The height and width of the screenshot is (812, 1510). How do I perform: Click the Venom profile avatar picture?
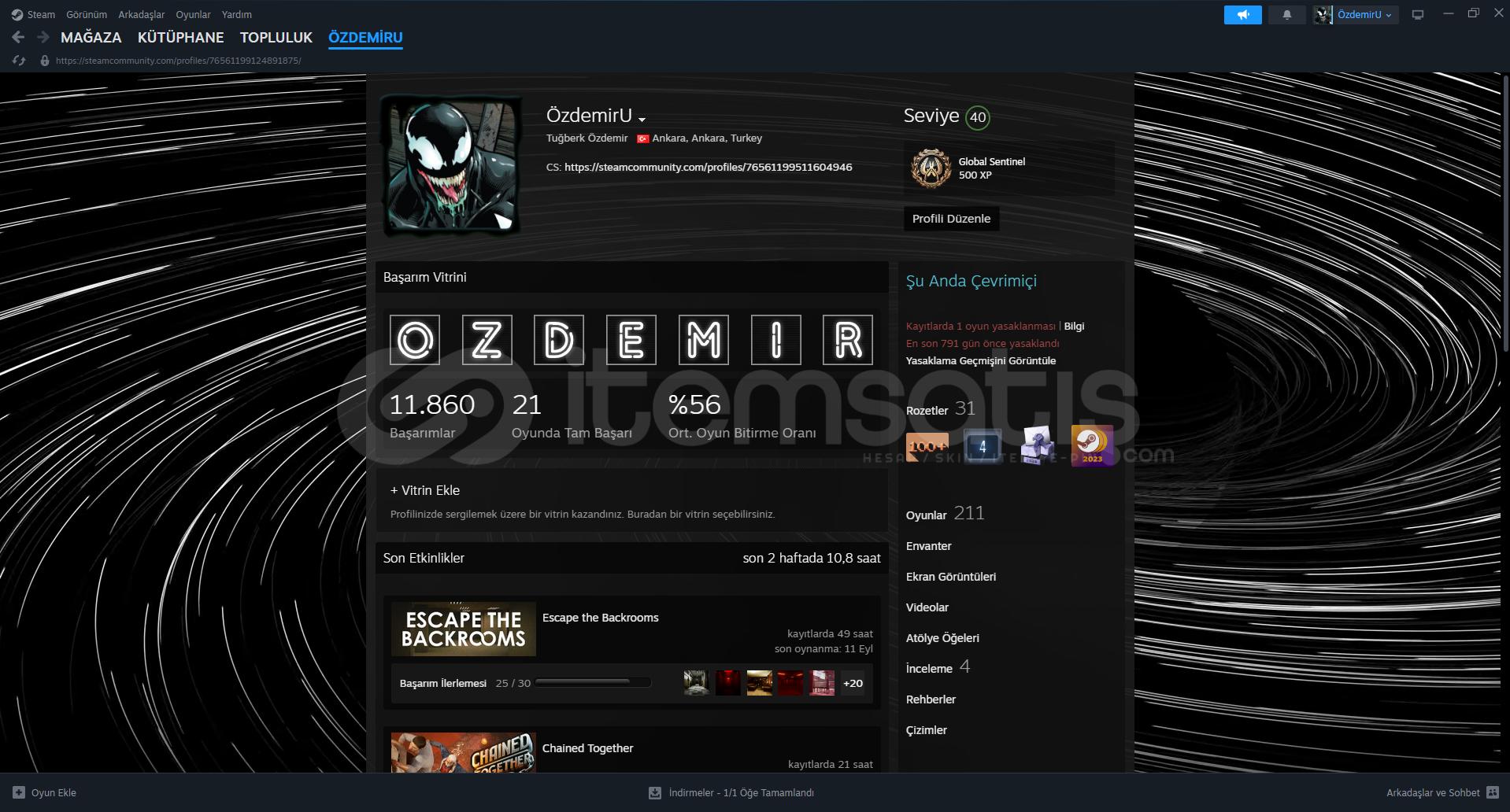coord(451,165)
